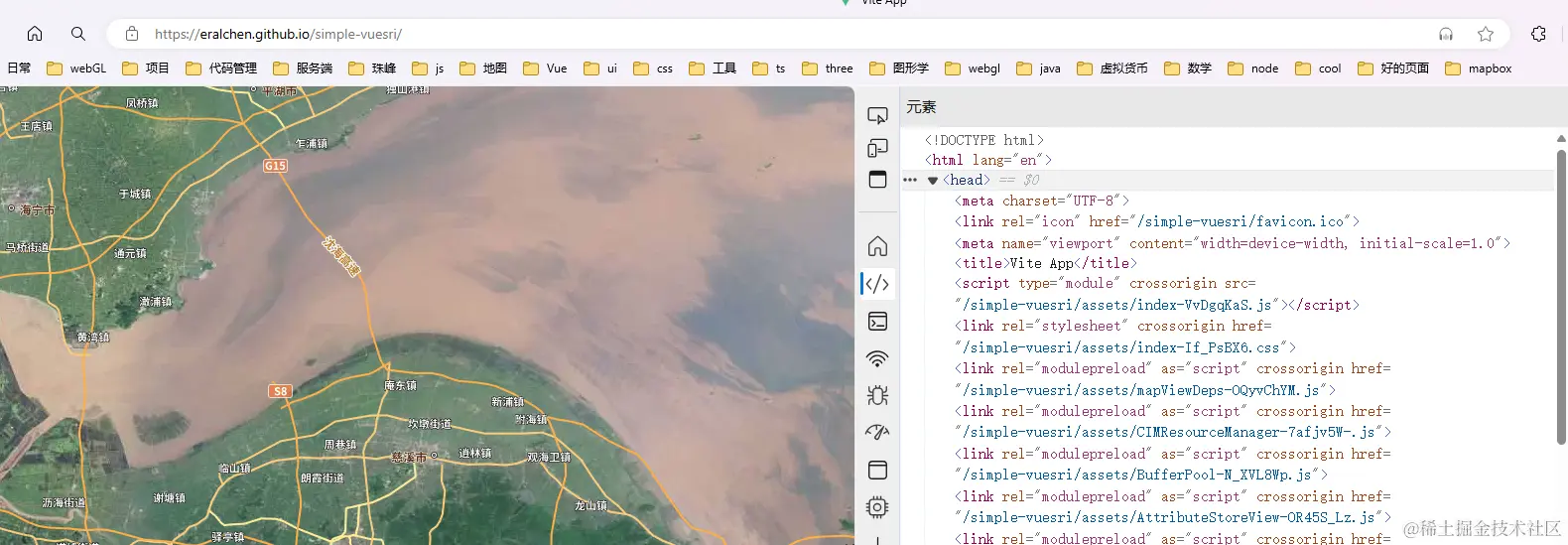Image resolution: width=1568 pixels, height=545 pixels.
Task: Open the mapbox bookmark folder
Action: [x=1479, y=68]
